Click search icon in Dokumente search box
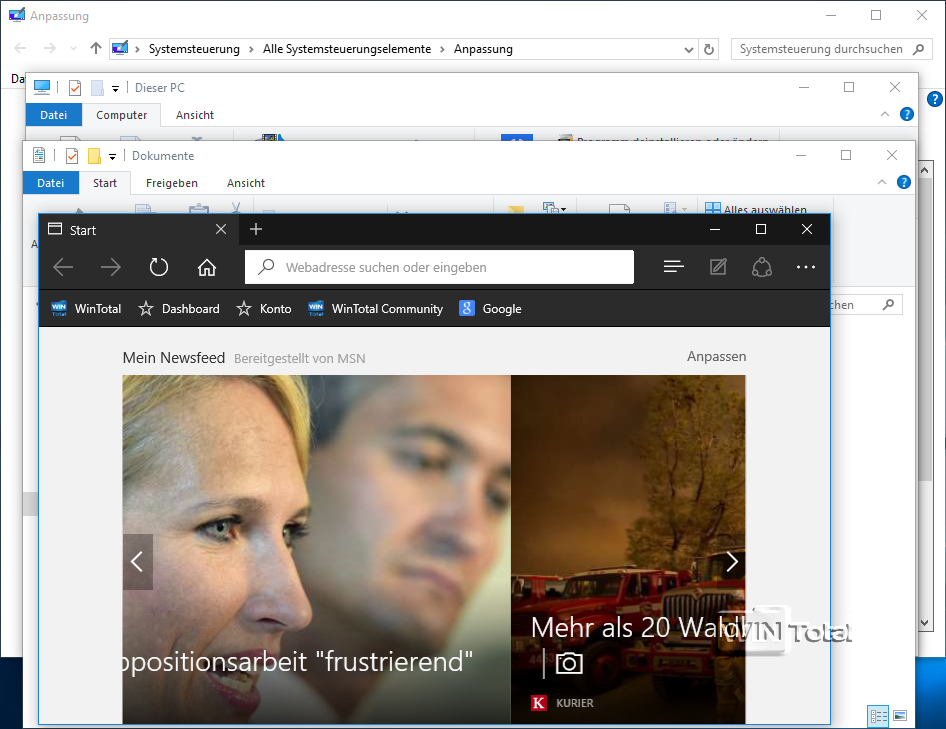The width and height of the screenshot is (946, 729). [x=888, y=305]
